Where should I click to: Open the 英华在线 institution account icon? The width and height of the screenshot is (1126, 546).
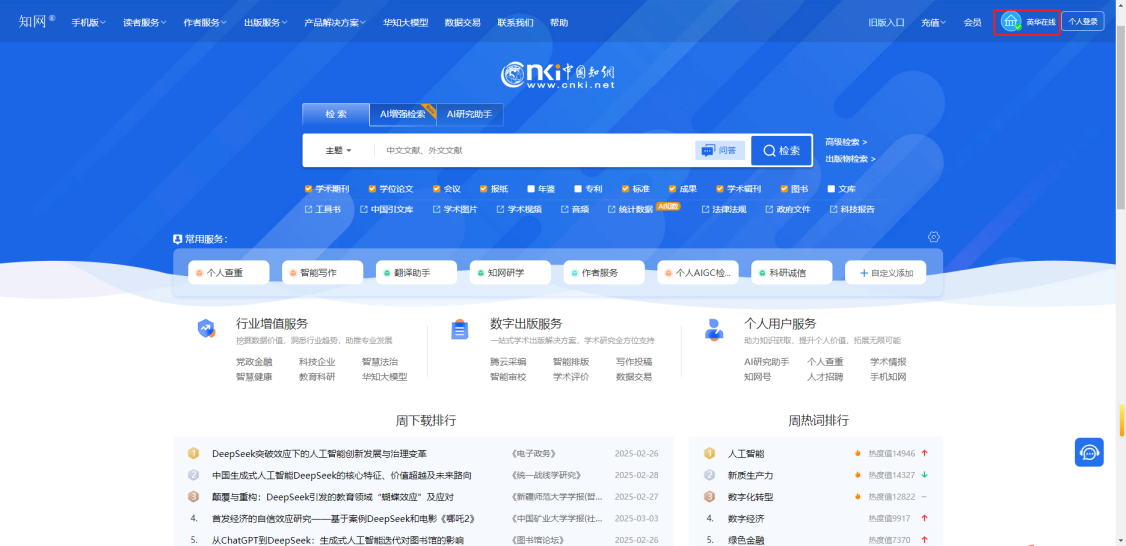(x=1011, y=22)
